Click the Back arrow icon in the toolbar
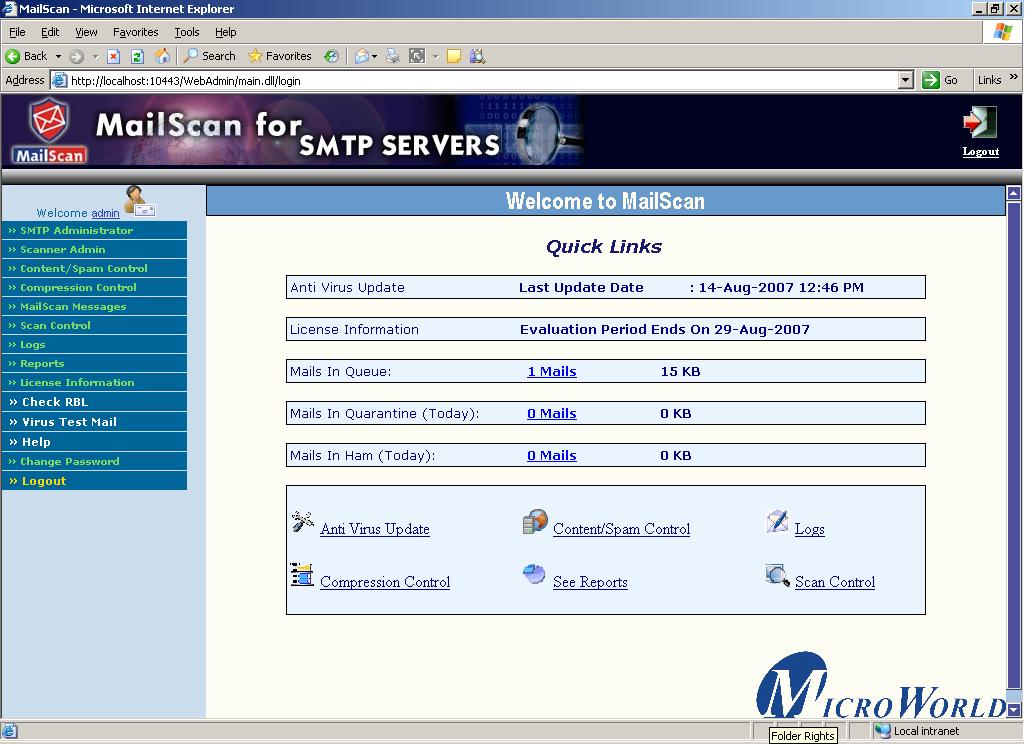Image resolution: width=1026 pixels, height=744 pixels. pyautogui.click(x=12, y=56)
